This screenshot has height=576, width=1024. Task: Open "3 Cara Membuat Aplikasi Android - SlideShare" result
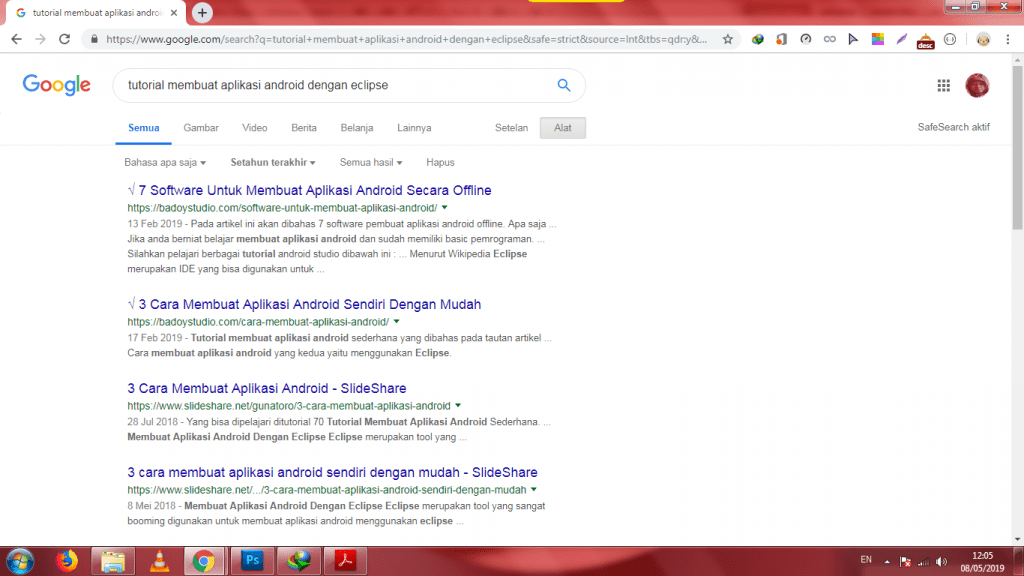[x=266, y=389]
